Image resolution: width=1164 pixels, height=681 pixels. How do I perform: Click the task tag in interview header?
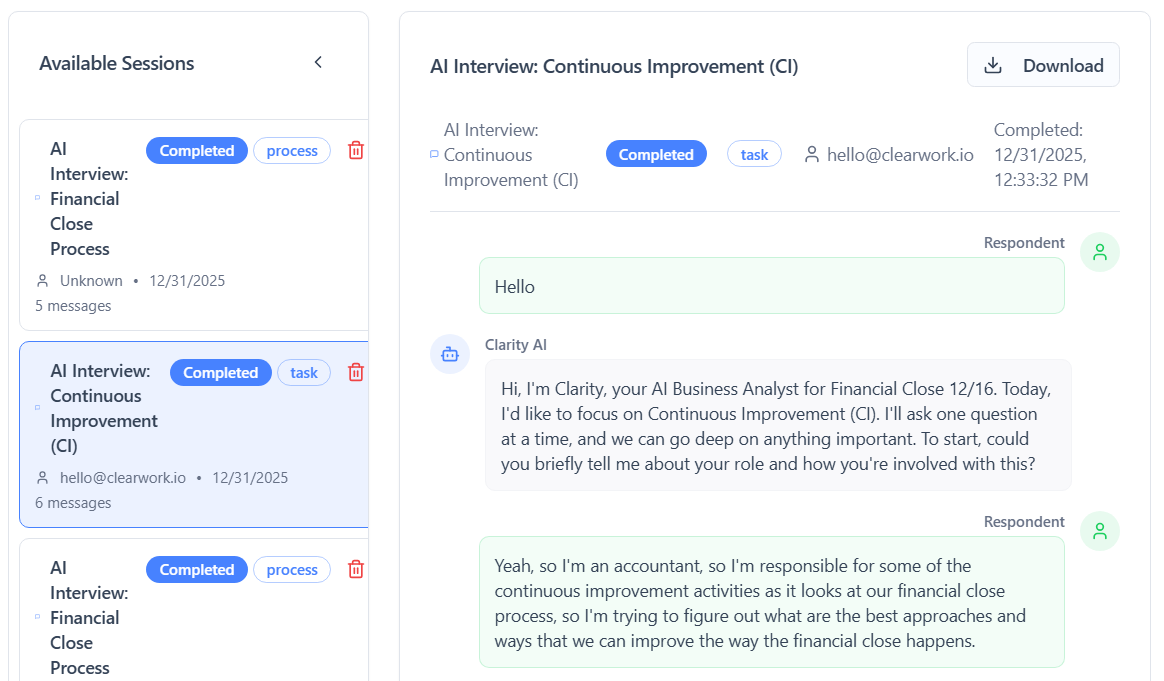click(x=754, y=154)
